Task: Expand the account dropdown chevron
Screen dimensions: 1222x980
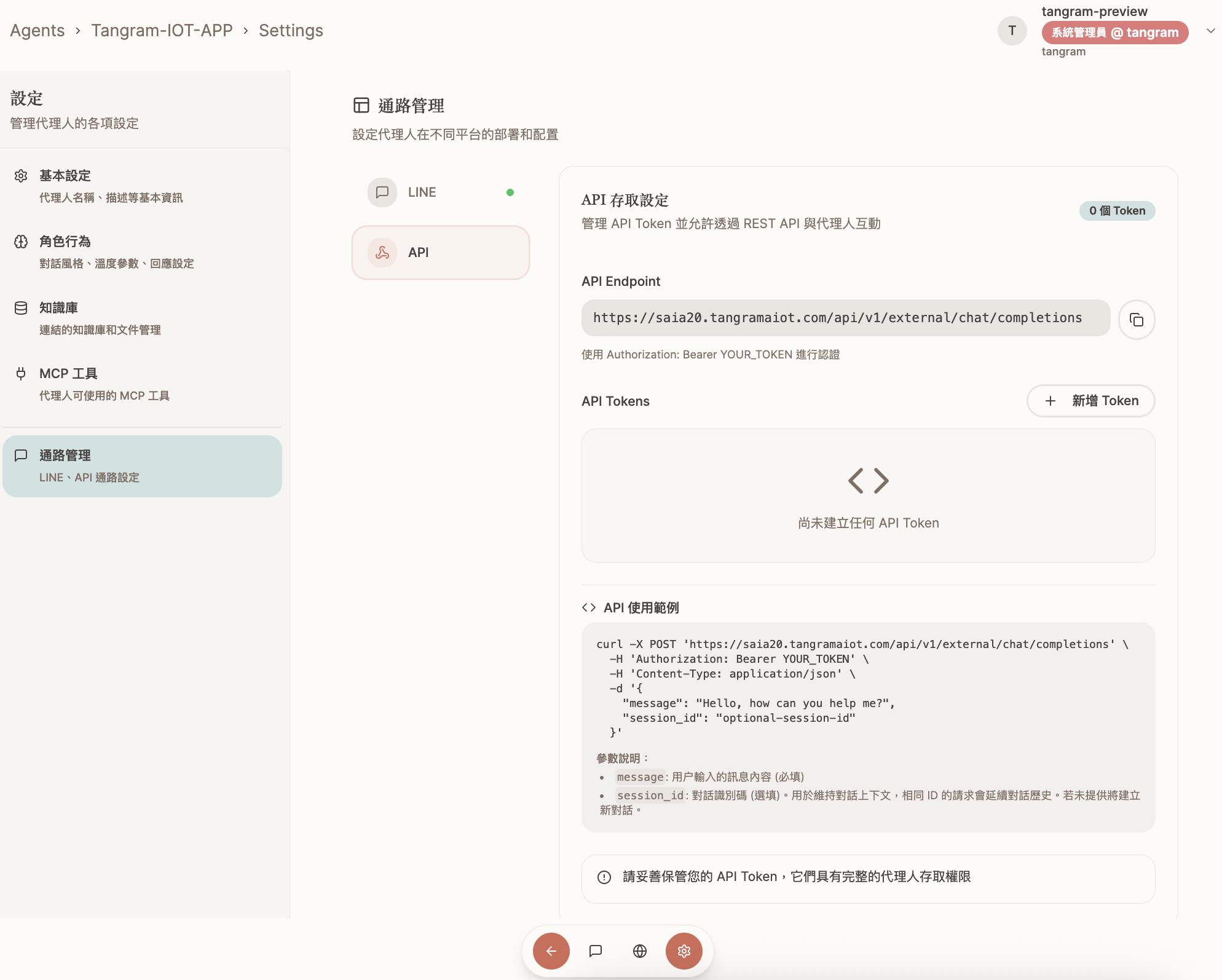Action: (1210, 31)
